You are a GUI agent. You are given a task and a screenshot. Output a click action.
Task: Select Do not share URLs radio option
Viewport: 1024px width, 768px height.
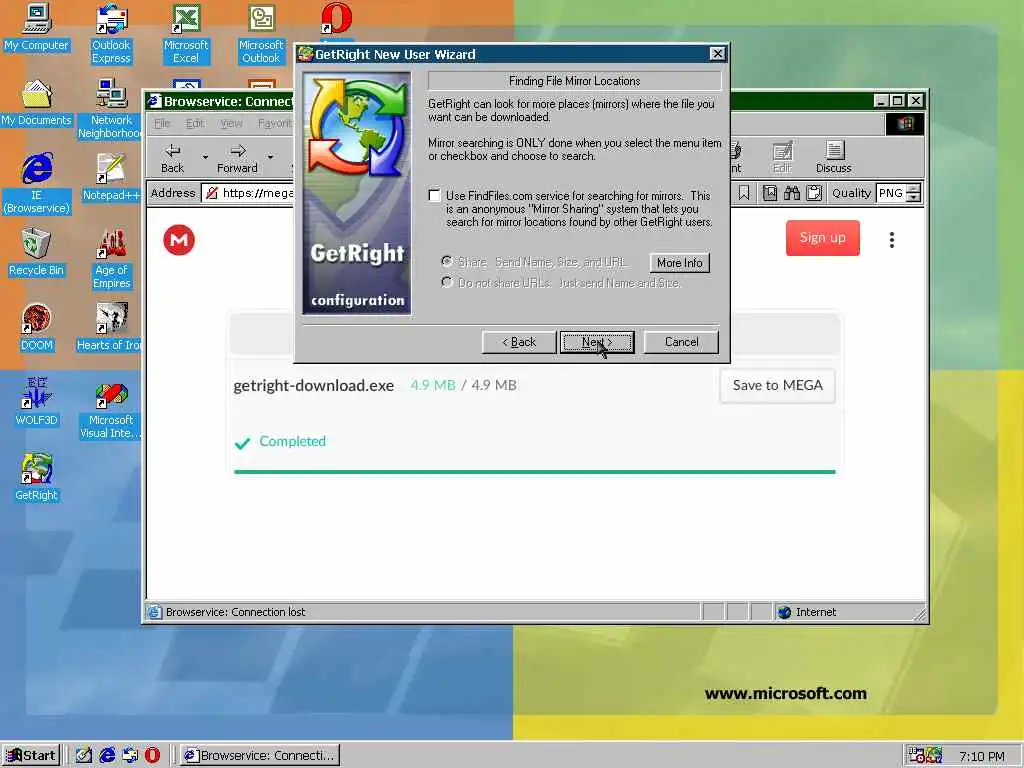(x=447, y=283)
